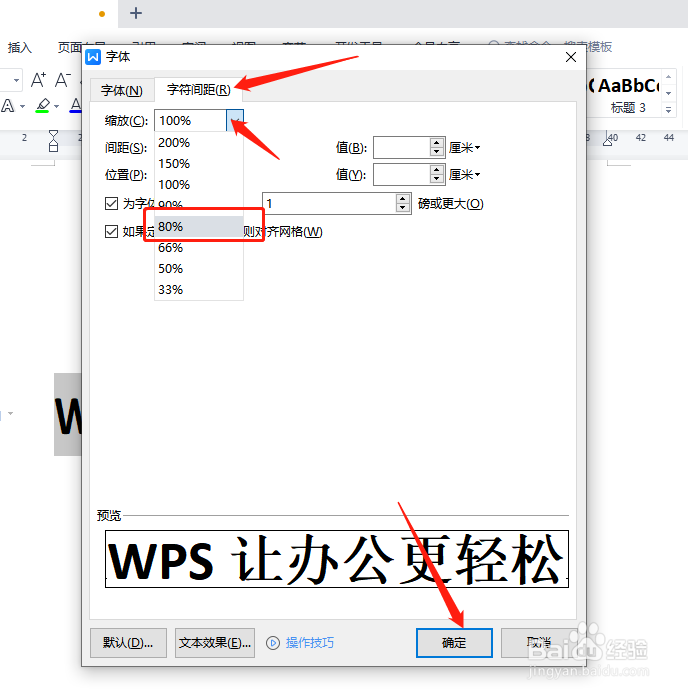Screen dimensions: 688x695
Task: Decrease 值(B) with down spinner
Action: (437, 152)
